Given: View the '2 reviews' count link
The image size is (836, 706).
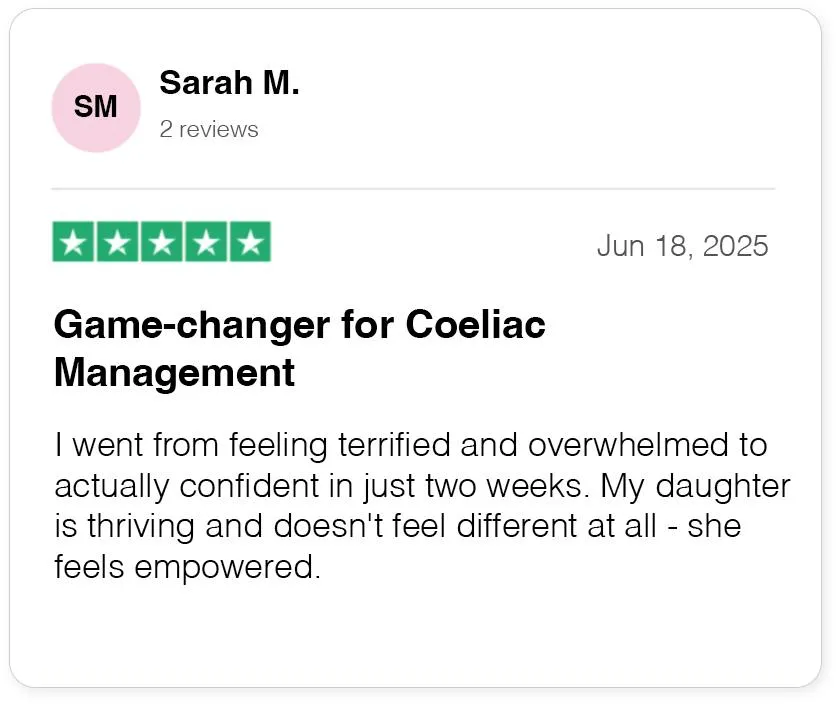Looking at the screenshot, I should click(209, 130).
